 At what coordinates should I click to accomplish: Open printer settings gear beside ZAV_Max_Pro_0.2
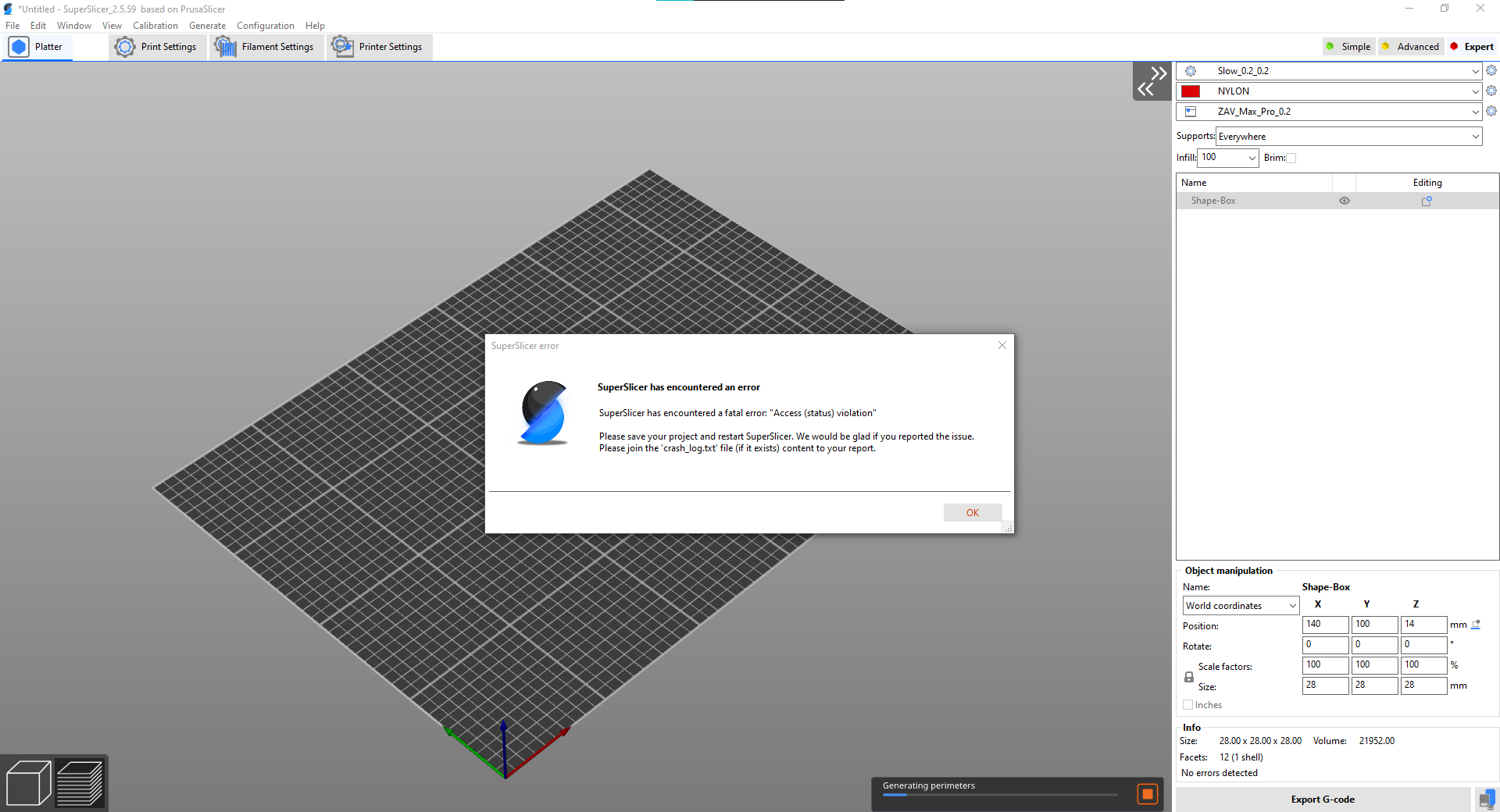point(1492,111)
